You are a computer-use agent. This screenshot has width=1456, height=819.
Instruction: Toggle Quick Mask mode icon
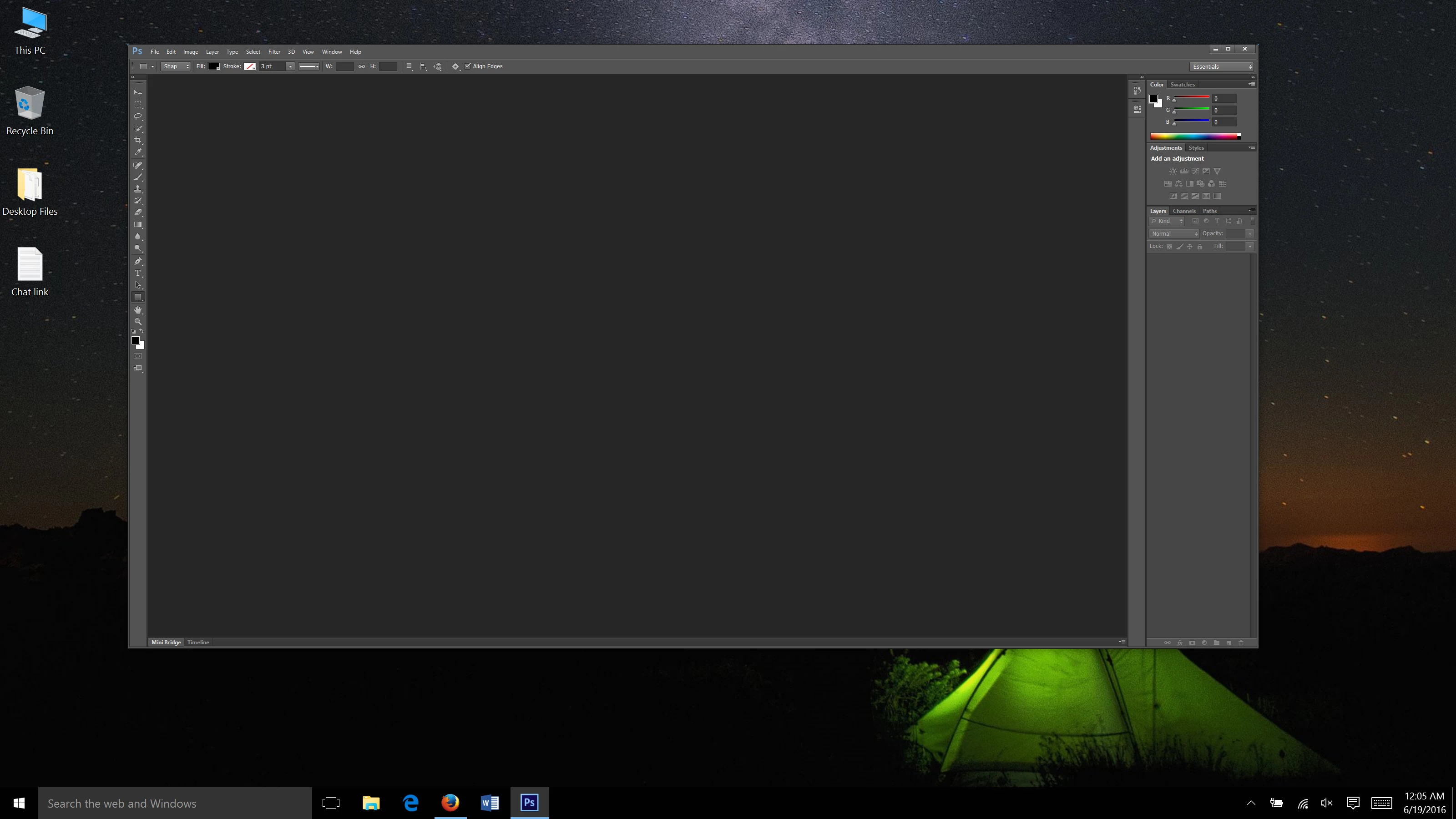(137, 356)
